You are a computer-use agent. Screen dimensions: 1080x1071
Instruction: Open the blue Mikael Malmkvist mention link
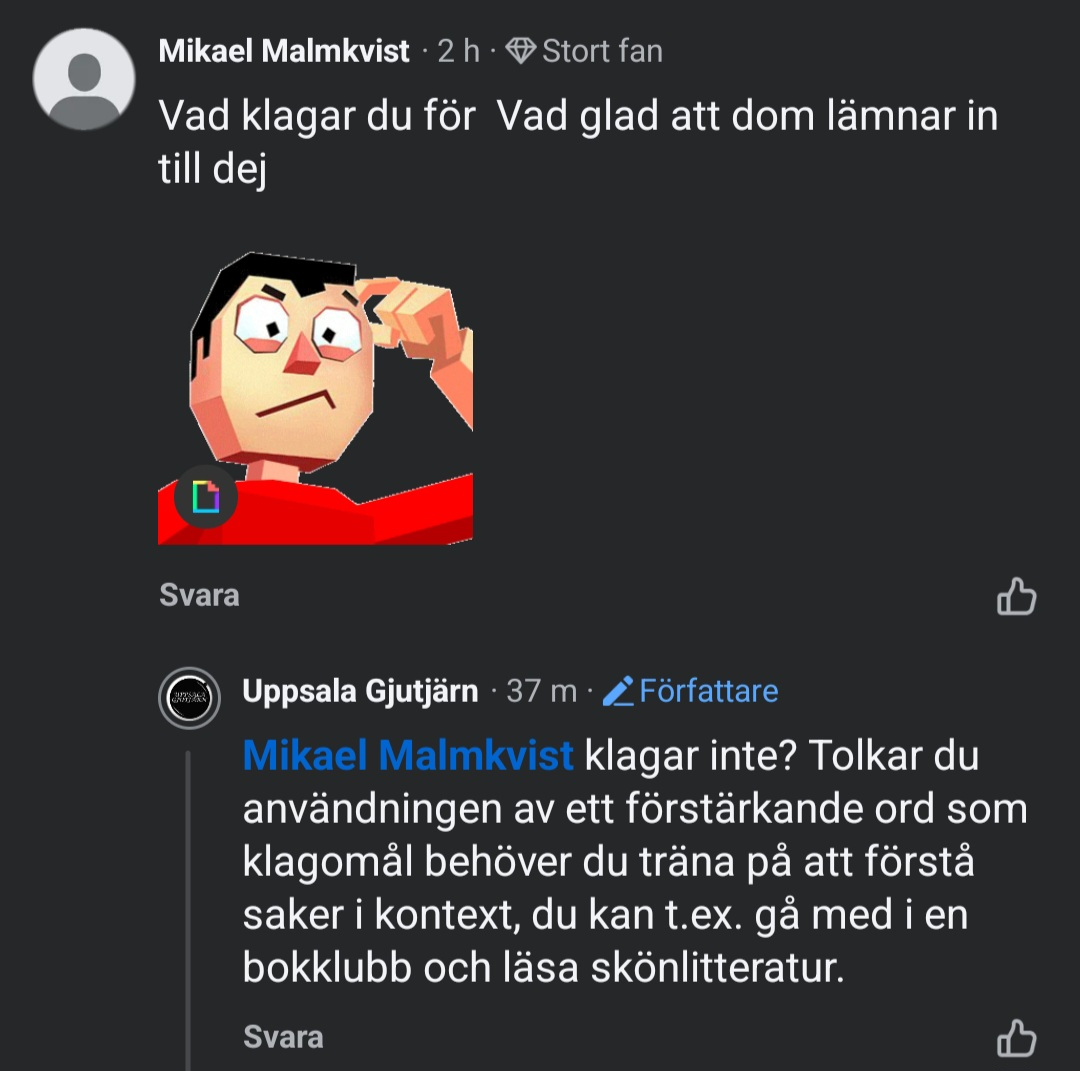pyautogui.click(x=408, y=756)
